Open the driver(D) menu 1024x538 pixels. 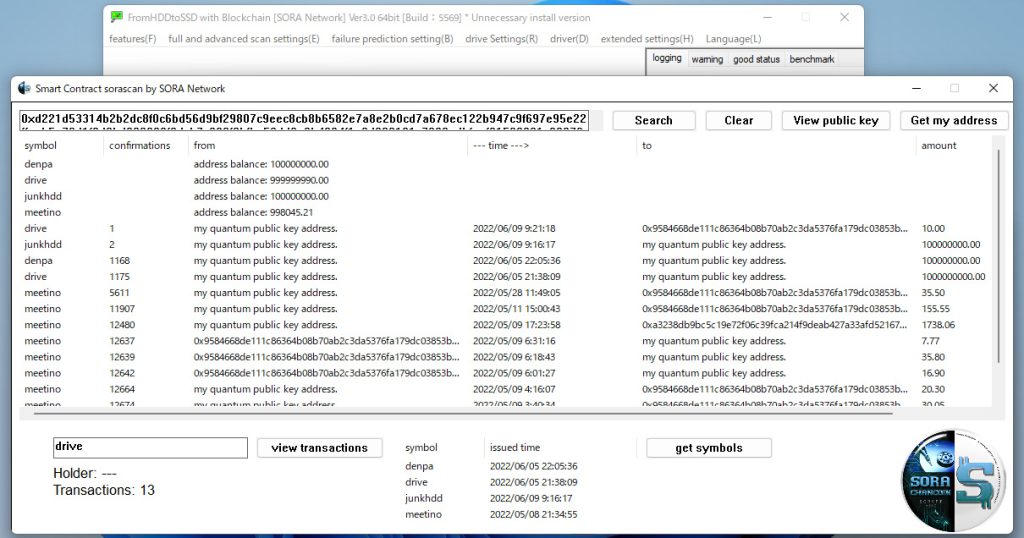pos(569,39)
